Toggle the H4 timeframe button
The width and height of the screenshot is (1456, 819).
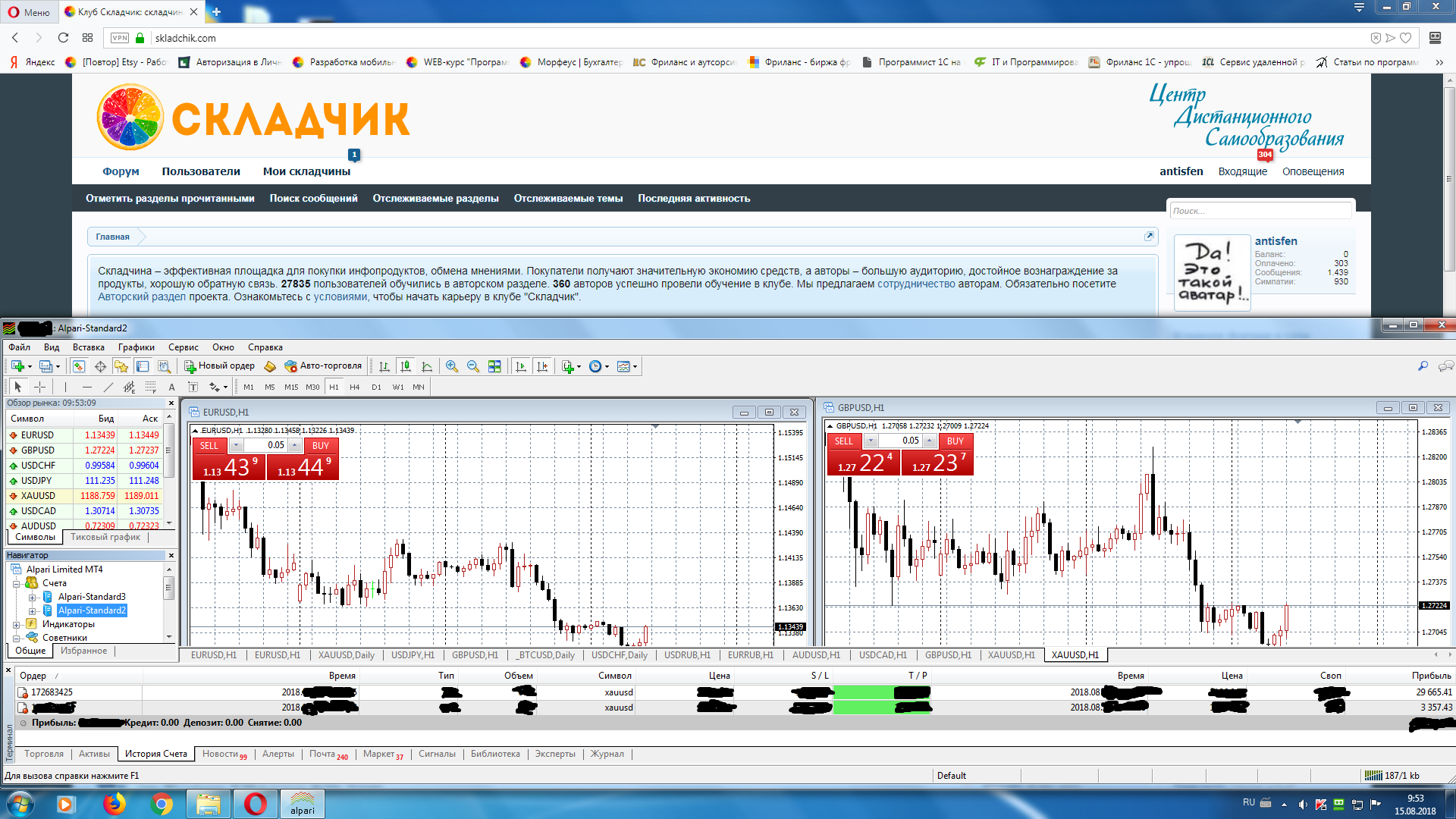(354, 387)
